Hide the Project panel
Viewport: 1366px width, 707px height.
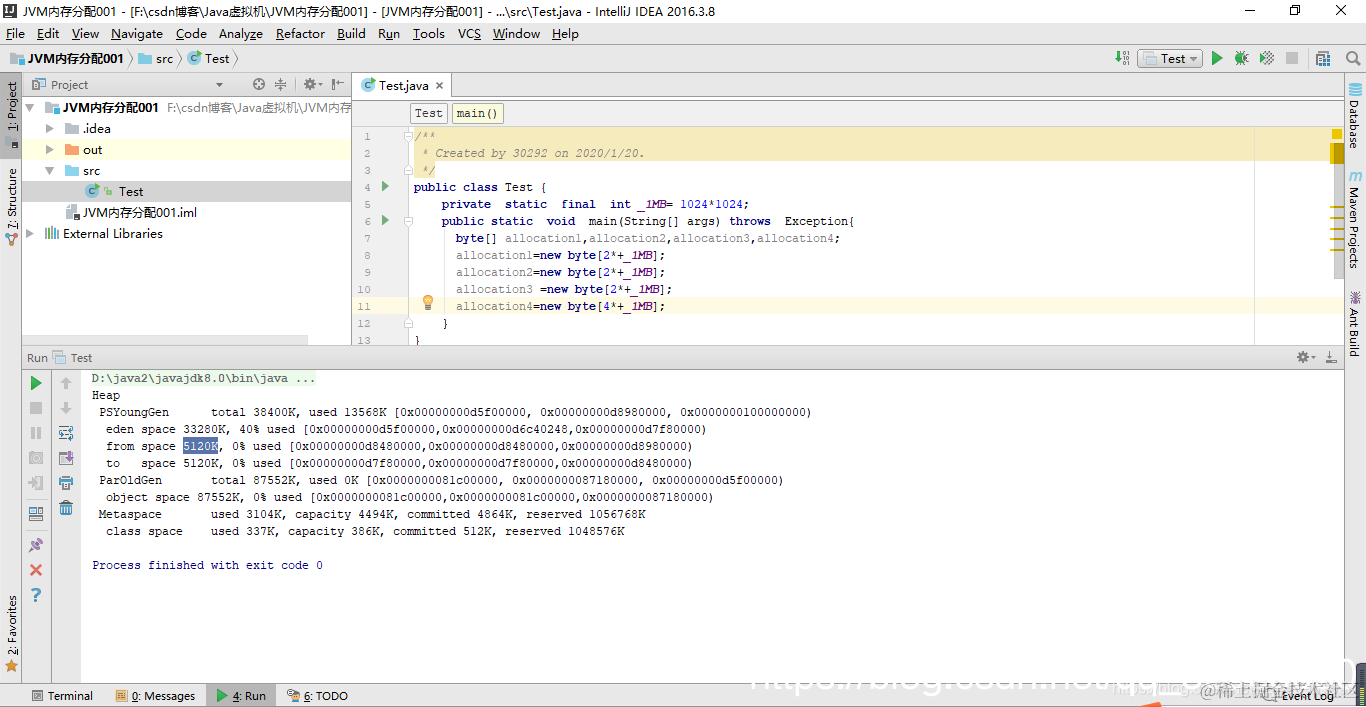point(338,85)
